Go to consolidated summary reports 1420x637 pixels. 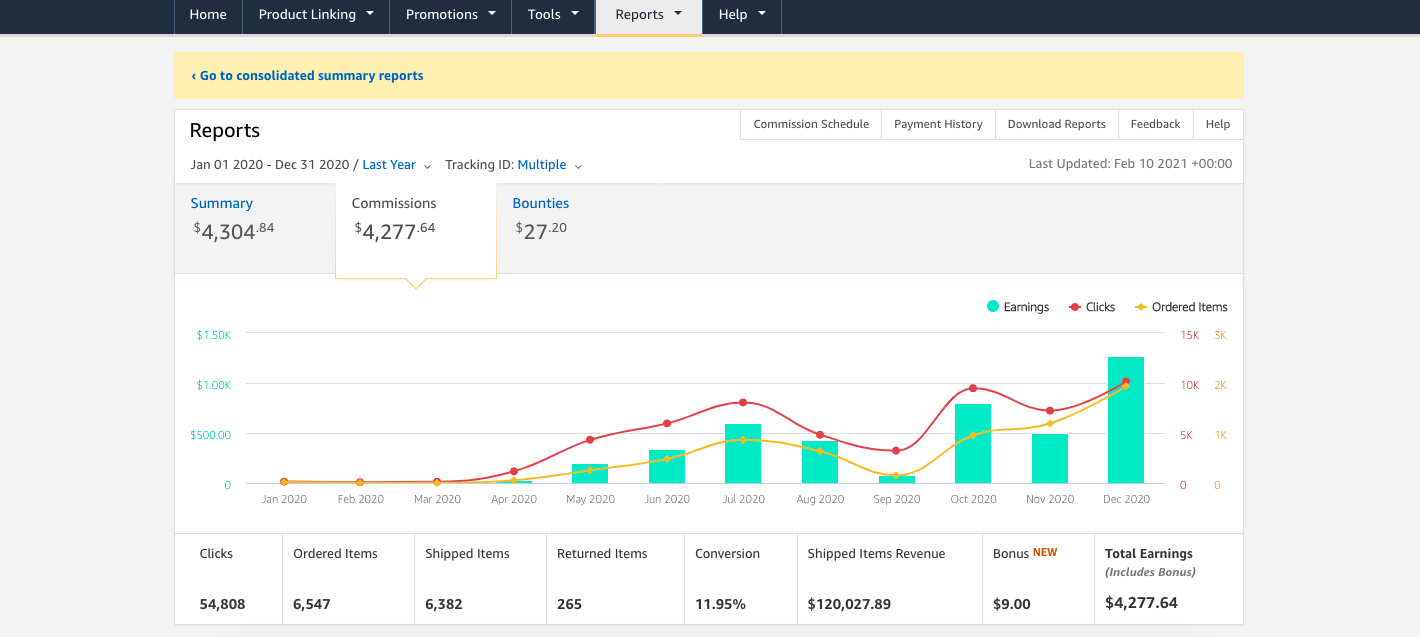310,76
